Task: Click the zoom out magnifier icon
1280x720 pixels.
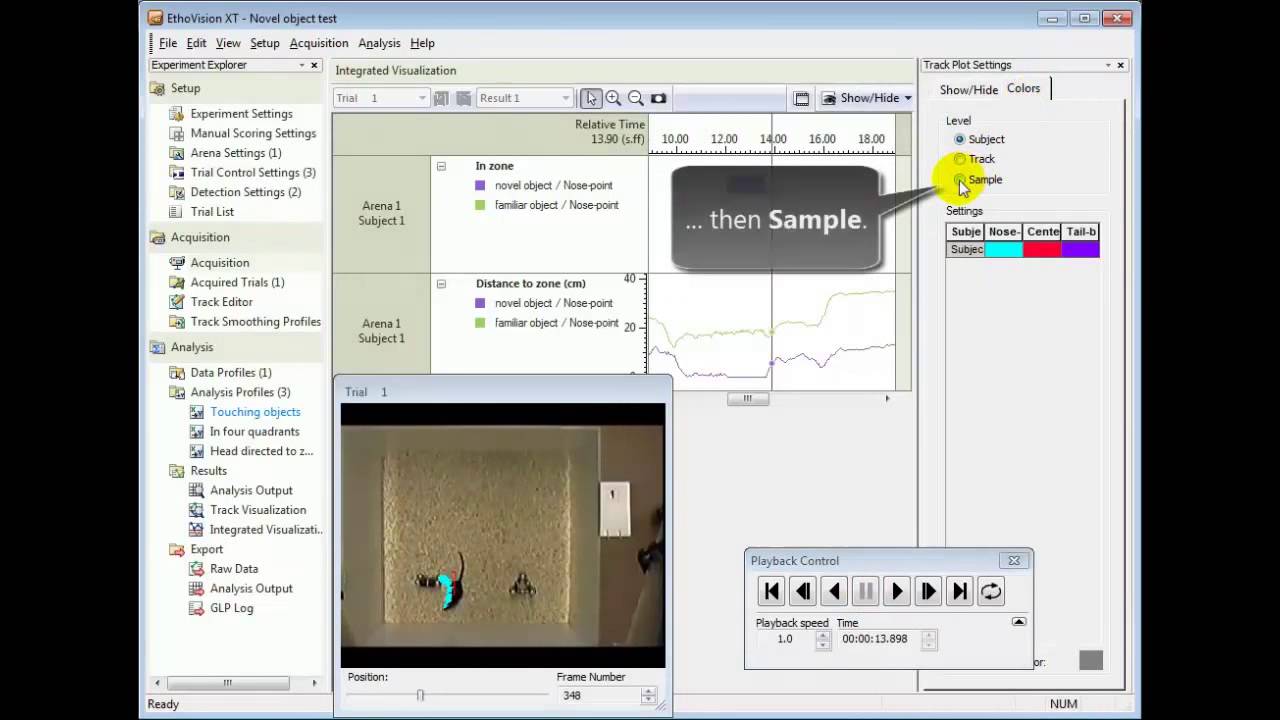Action: tap(636, 98)
